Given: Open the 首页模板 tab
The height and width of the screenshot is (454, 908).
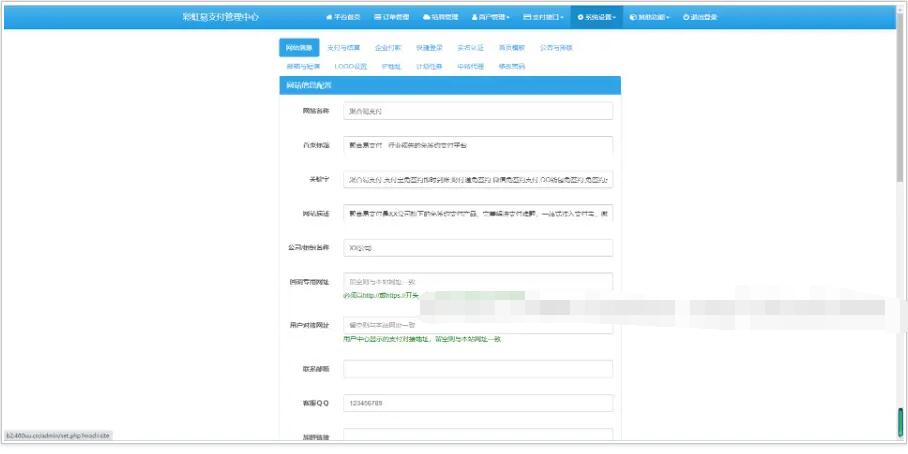Looking at the screenshot, I should pyautogui.click(x=511, y=48).
